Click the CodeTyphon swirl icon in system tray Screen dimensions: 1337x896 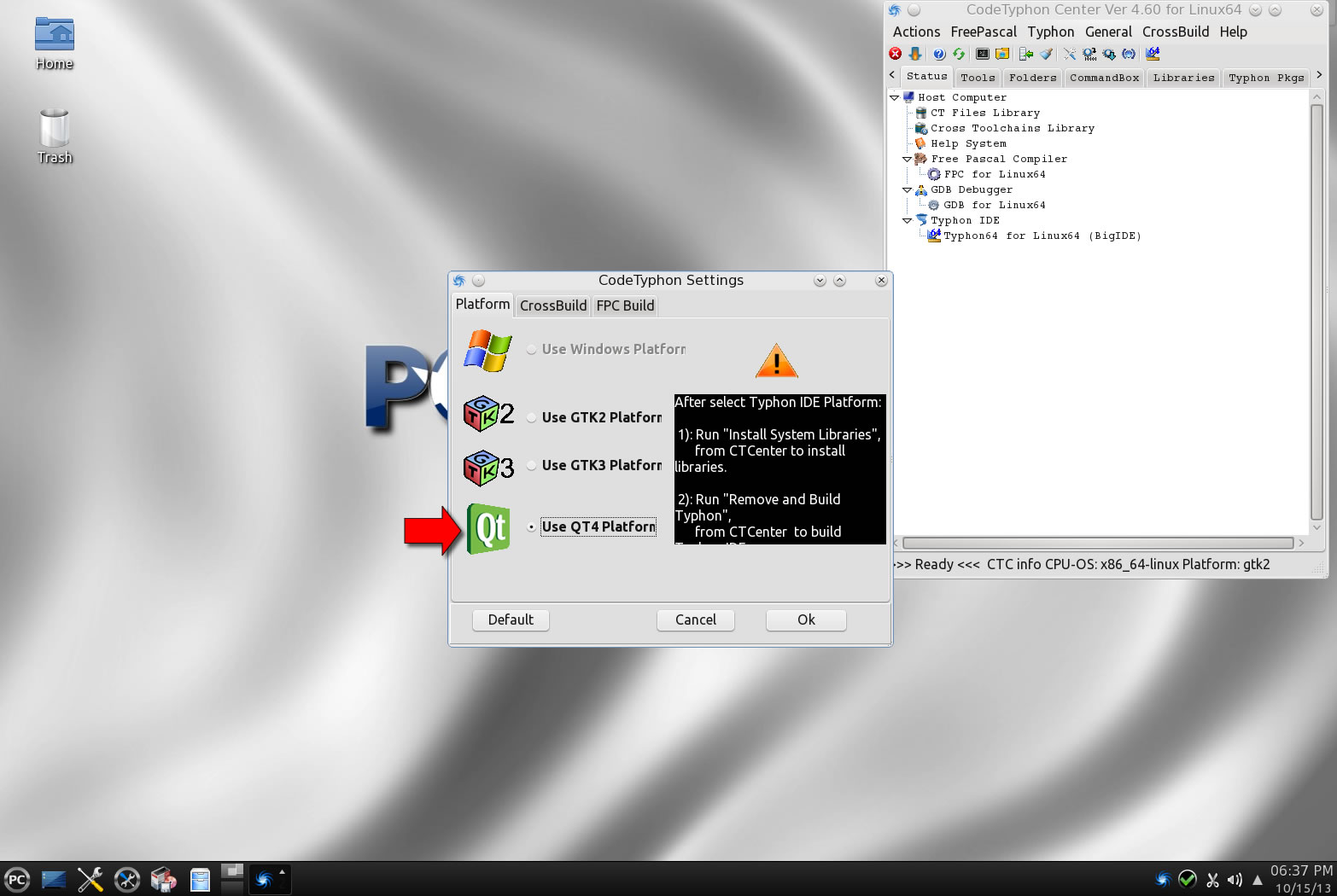(1163, 880)
